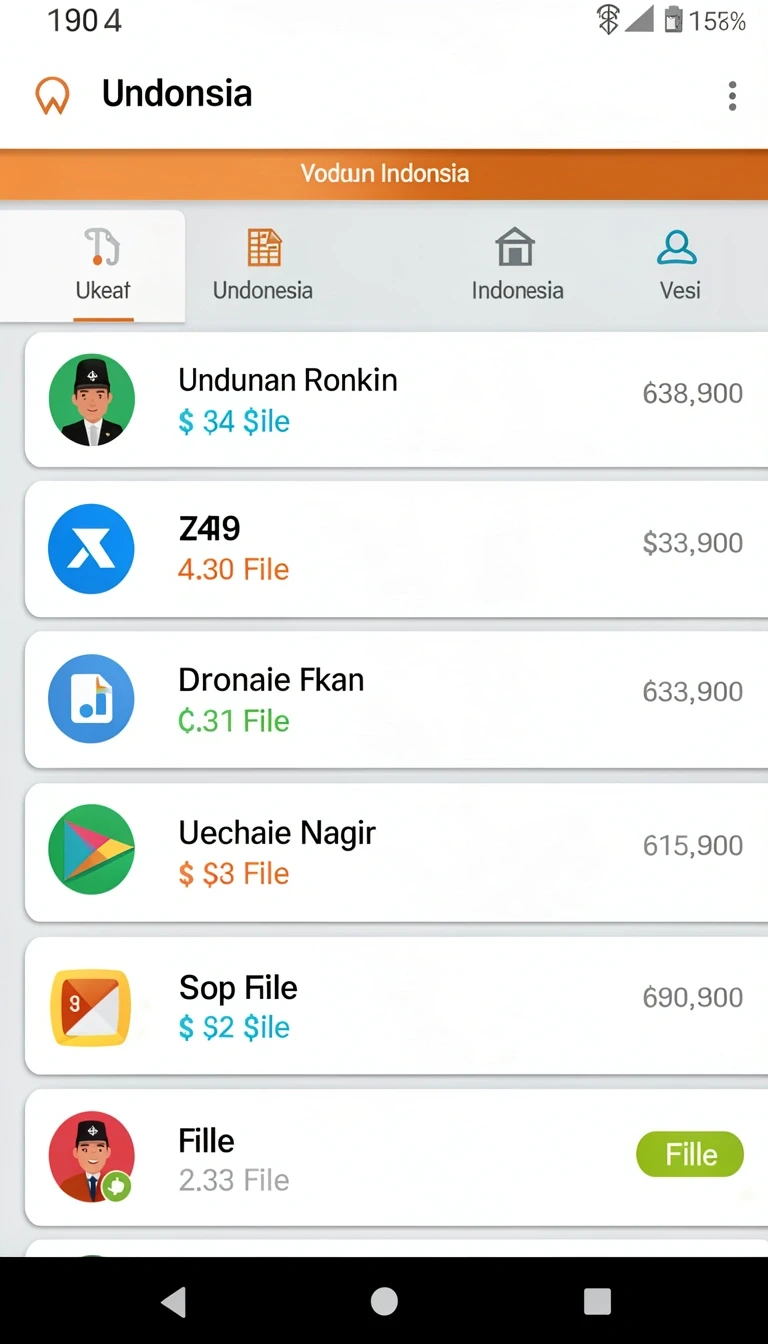Viewport: 768px width, 1344px height.
Task: Tap the Undunan Ronkin avatar icon
Action: [91, 400]
